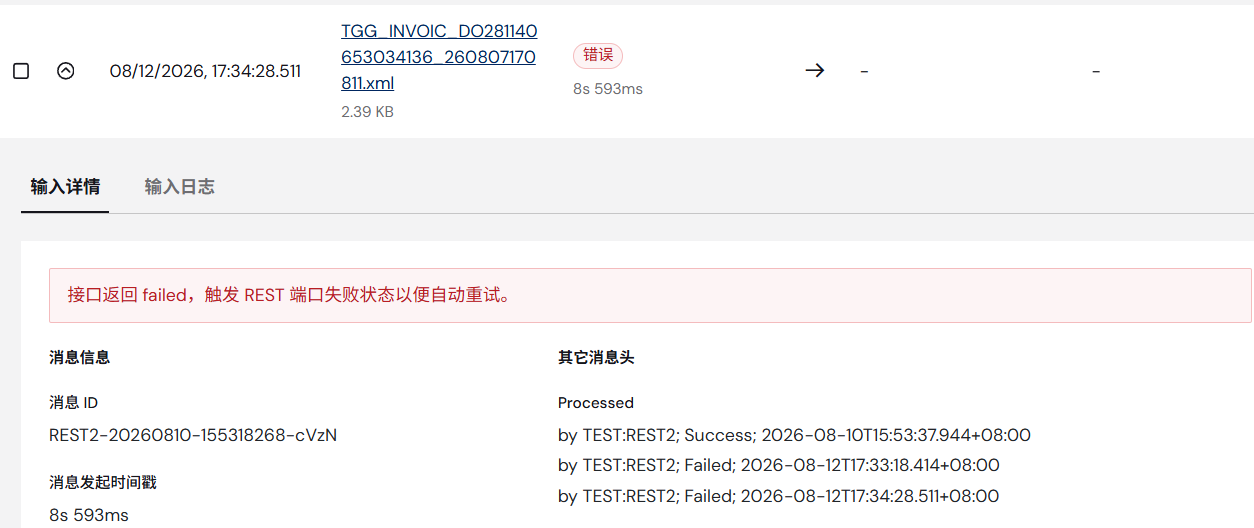
Task: Click the 2.39 KB file size text
Action: 367,112
